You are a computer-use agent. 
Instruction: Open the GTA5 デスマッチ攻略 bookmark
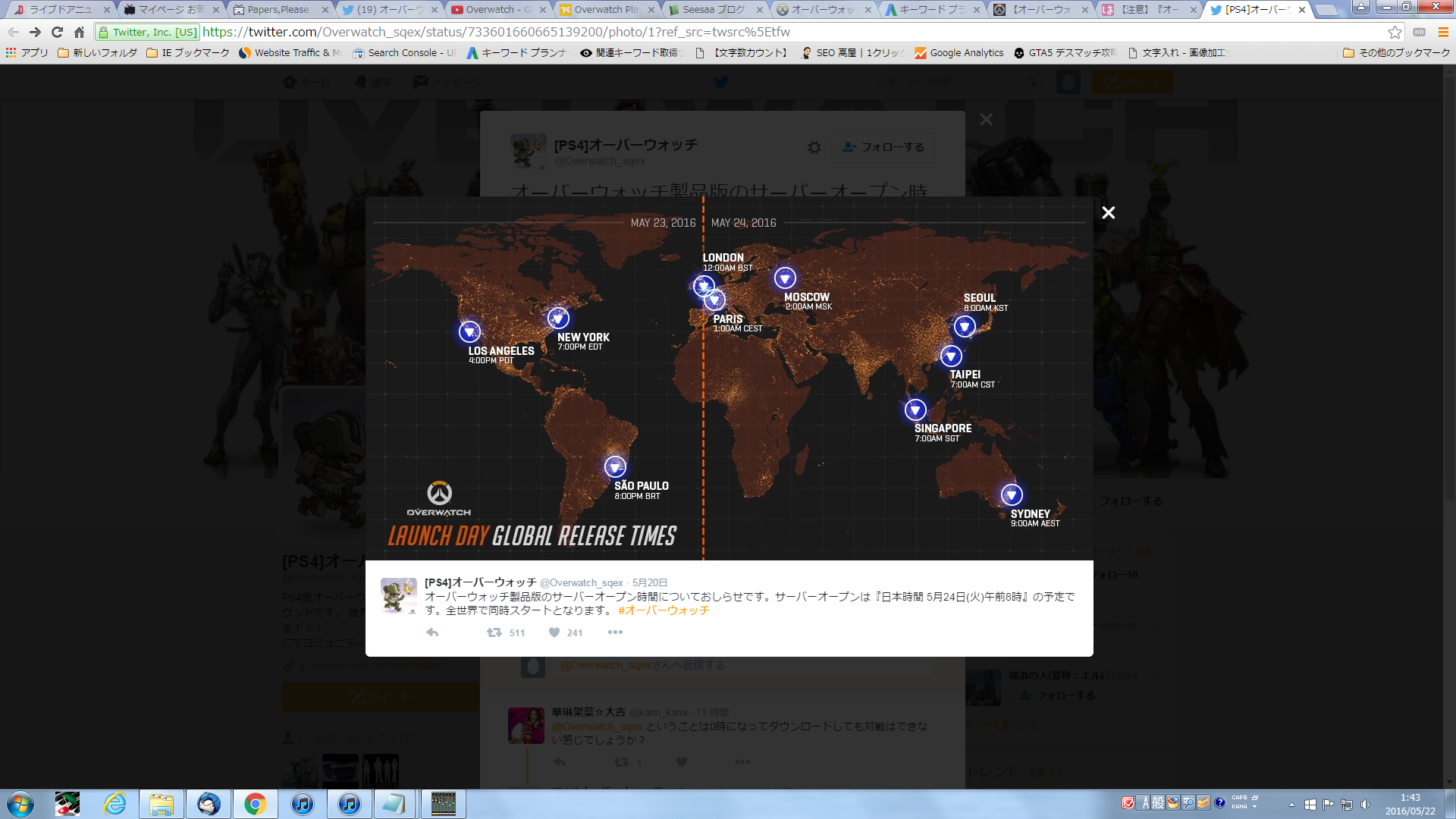(1065, 52)
